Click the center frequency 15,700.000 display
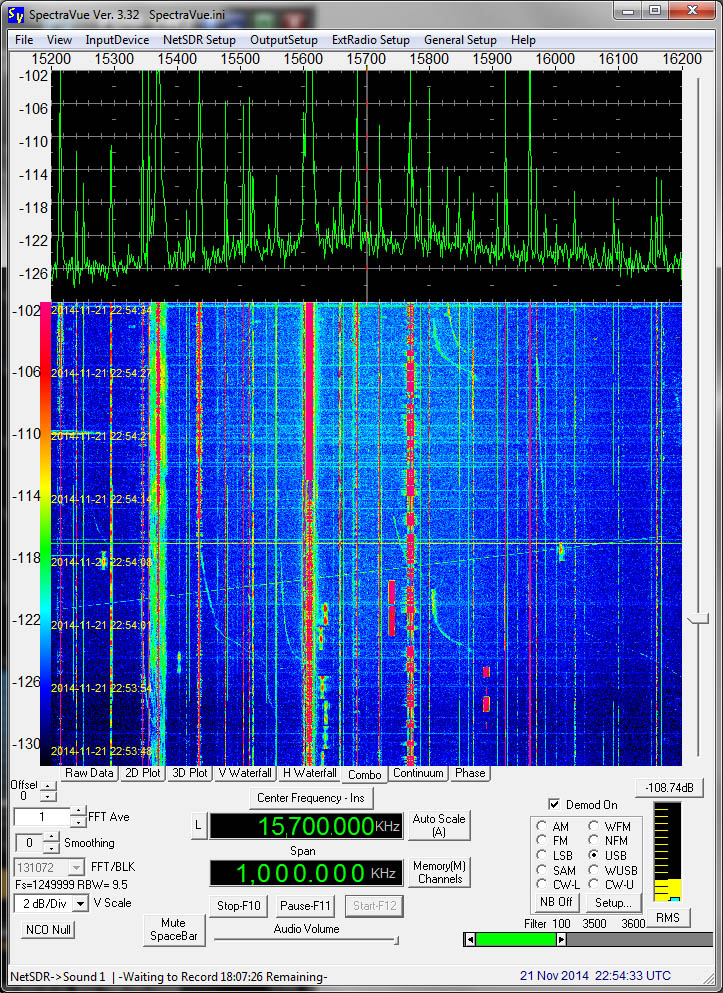 click(x=306, y=826)
